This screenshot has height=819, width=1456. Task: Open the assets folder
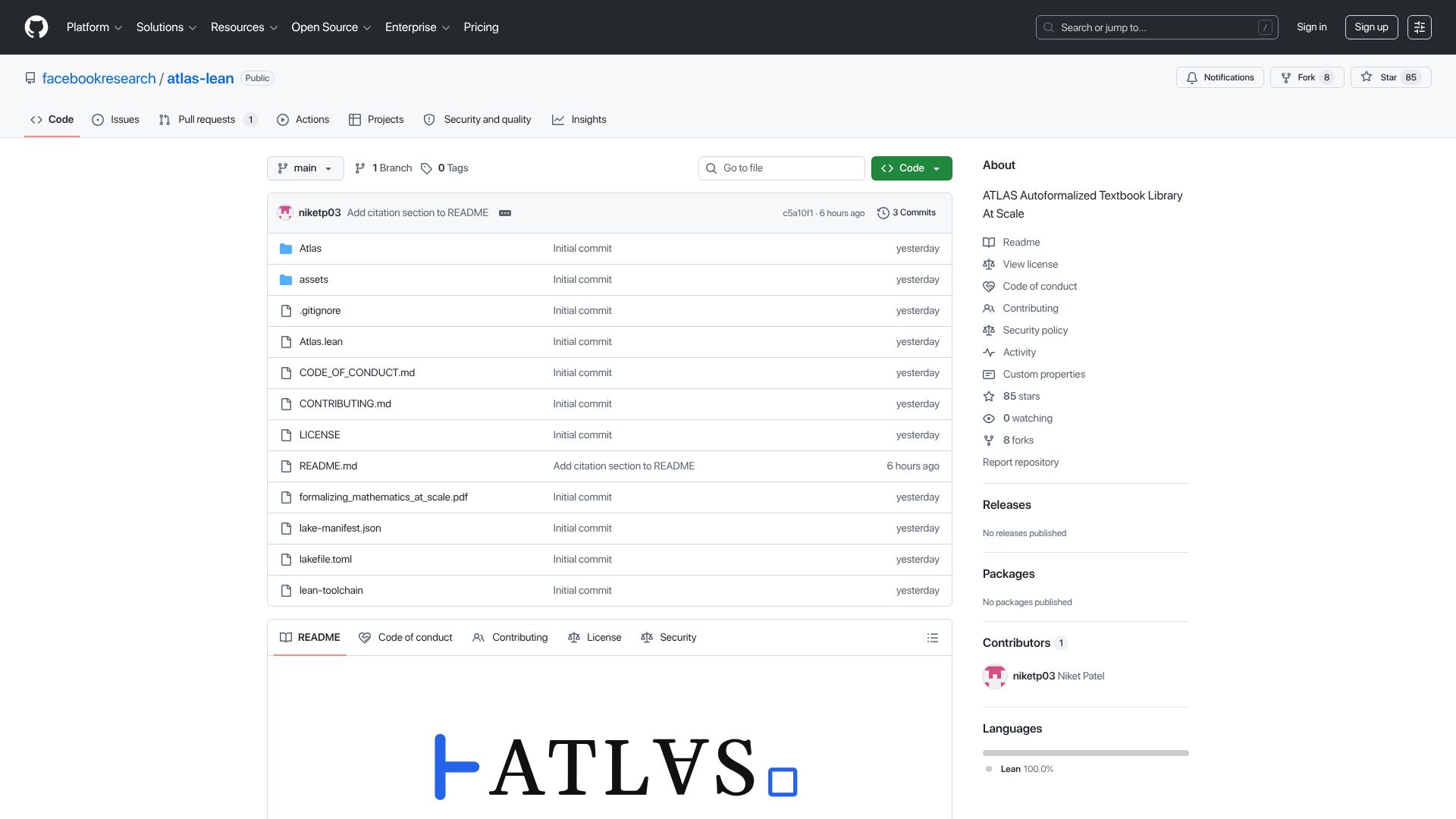click(x=314, y=280)
